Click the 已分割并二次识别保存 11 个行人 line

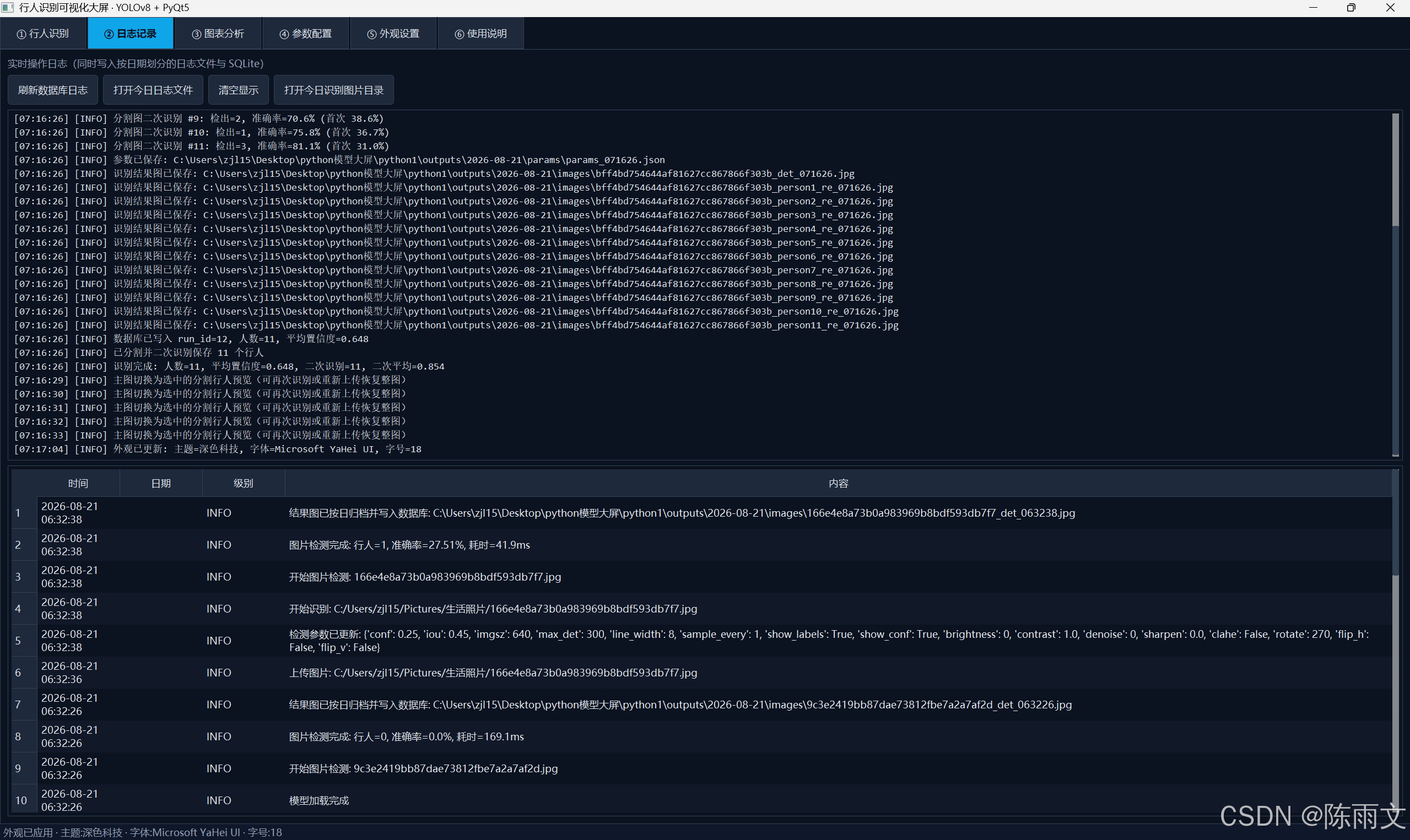pyautogui.click(x=139, y=352)
